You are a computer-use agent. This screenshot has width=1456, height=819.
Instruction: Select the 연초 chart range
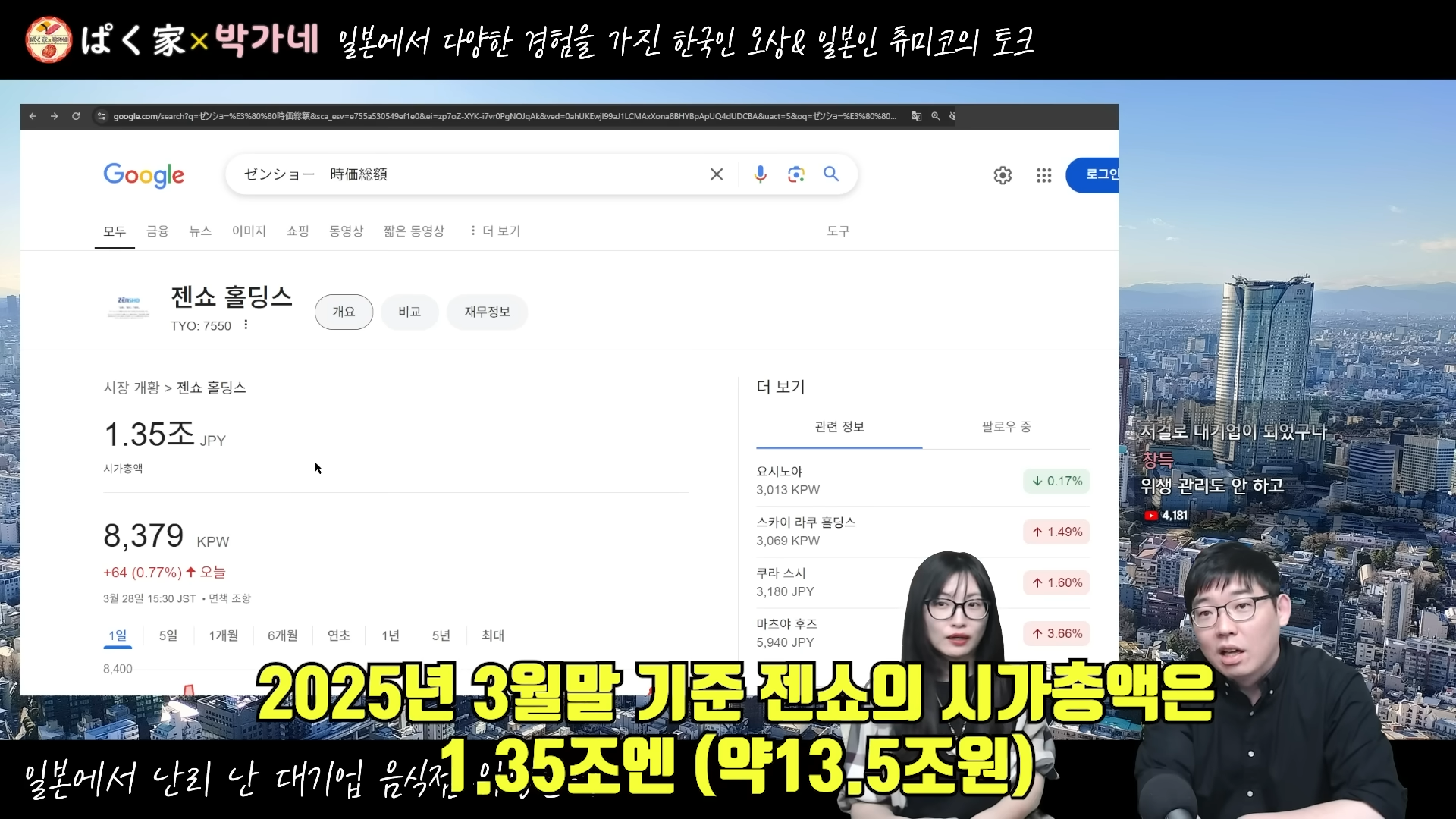pos(339,635)
